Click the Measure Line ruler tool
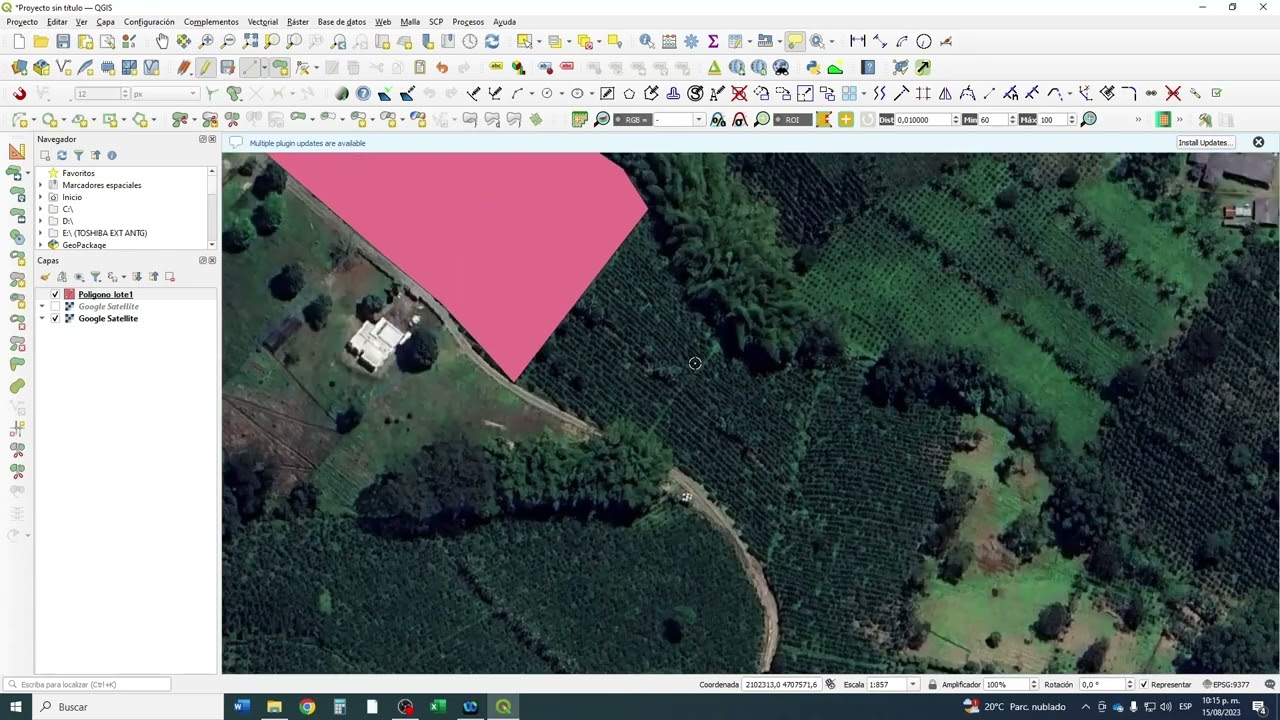 pos(858,41)
